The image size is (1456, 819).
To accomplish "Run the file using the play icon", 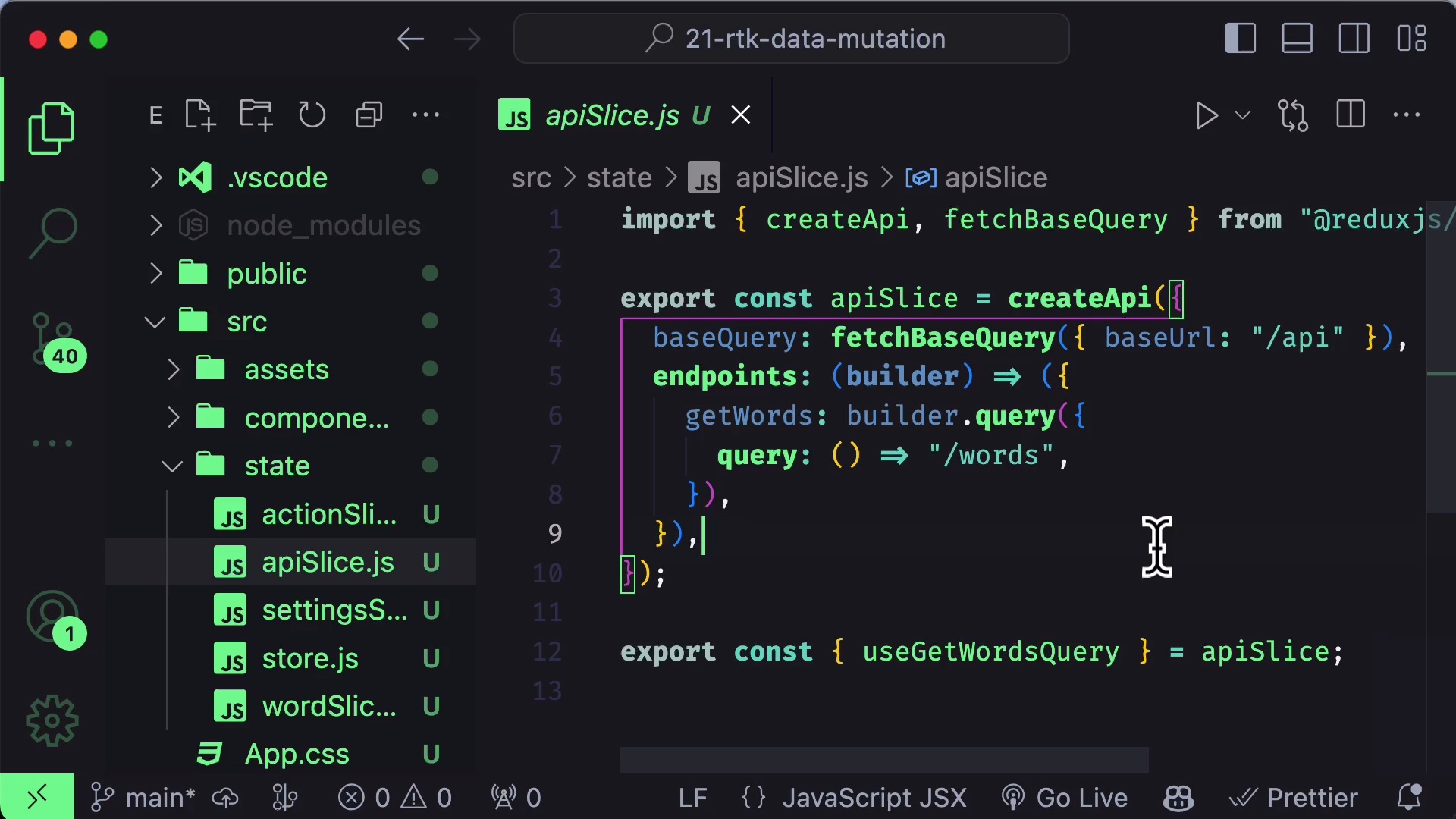I will pyautogui.click(x=1207, y=115).
